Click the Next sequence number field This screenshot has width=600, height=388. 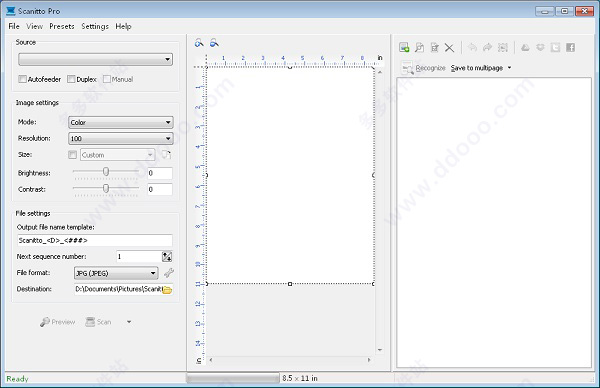[x=139, y=256]
